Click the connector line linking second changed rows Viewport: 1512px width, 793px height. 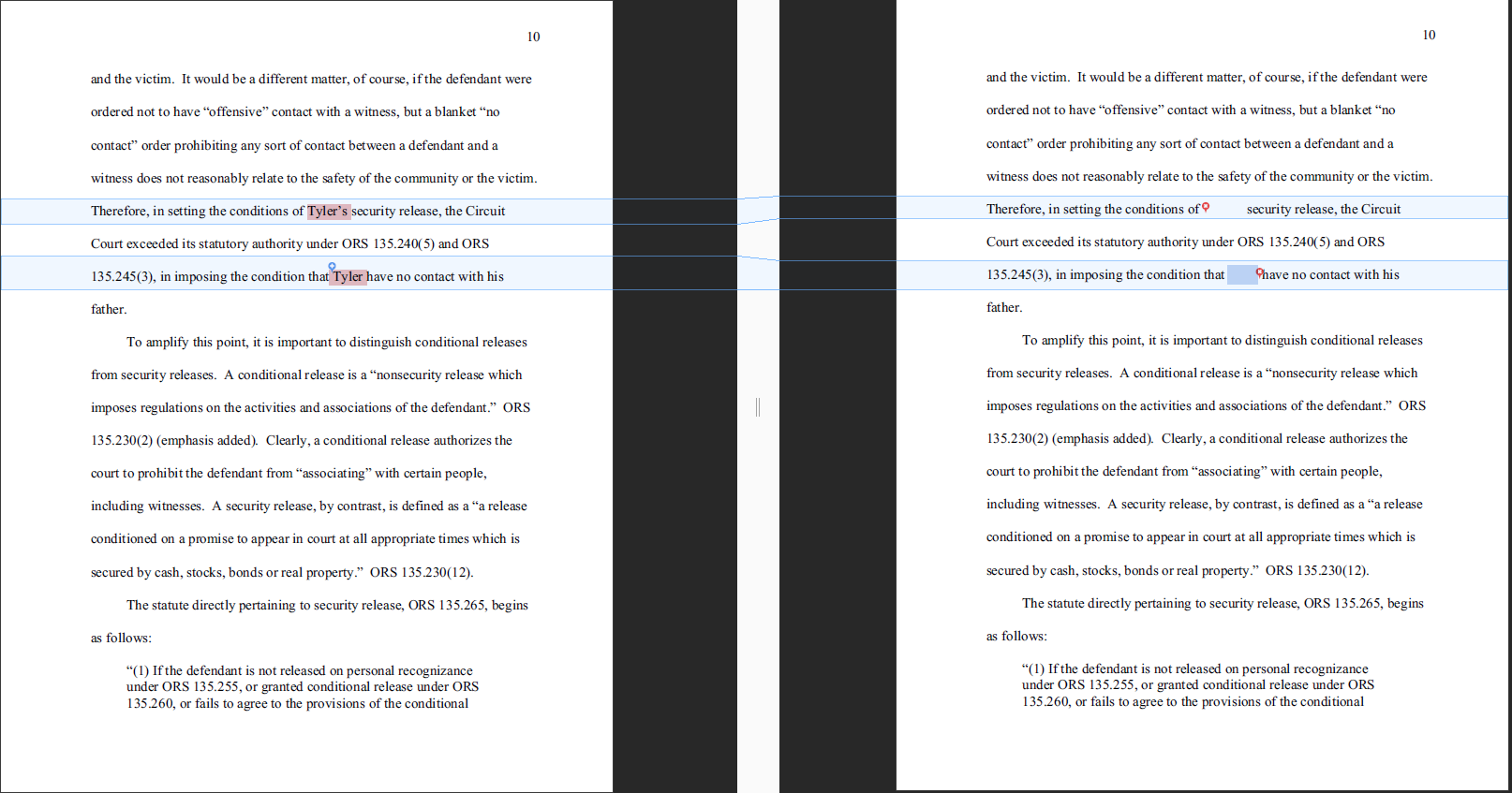pos(758,258)
